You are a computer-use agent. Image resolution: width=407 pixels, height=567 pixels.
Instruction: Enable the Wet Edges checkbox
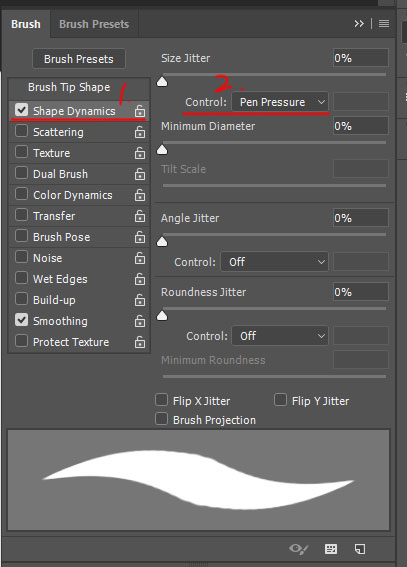21,278
